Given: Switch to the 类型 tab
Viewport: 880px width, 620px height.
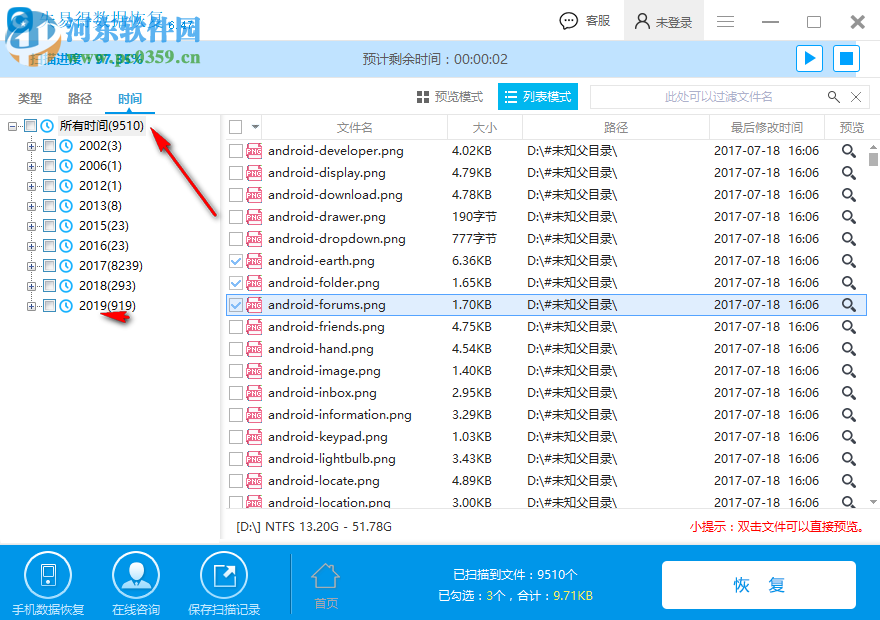Looking at the screenshot, I should point(30,98).
